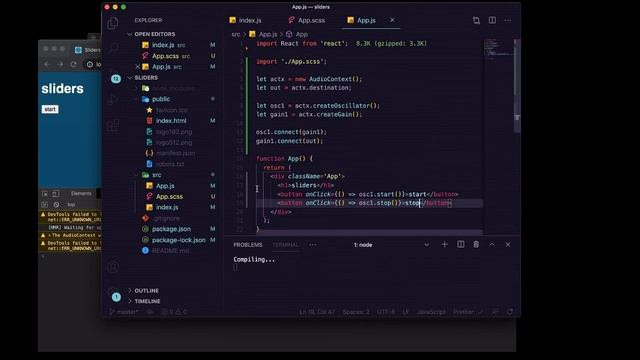Click the open changes icon in editor toolbar

[476, 20]
